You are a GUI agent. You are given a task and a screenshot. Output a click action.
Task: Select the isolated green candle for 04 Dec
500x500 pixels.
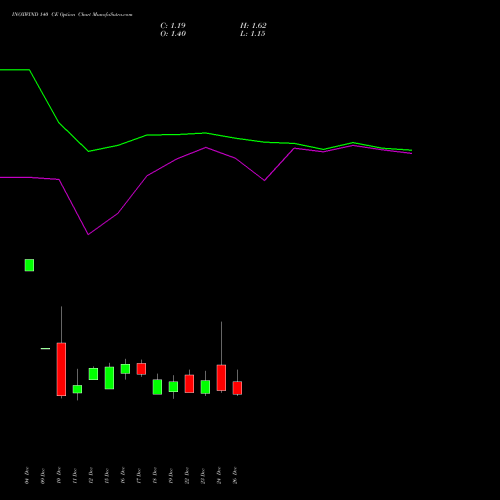[29, 265]
